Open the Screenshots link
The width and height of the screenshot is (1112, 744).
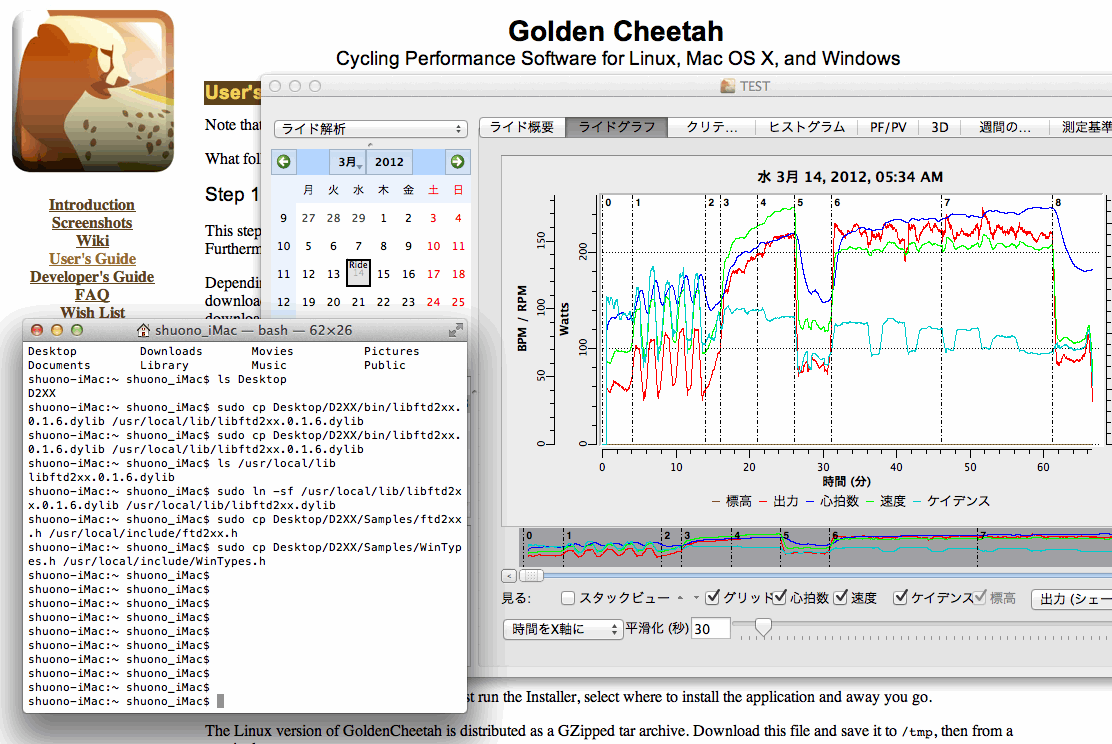92,223
